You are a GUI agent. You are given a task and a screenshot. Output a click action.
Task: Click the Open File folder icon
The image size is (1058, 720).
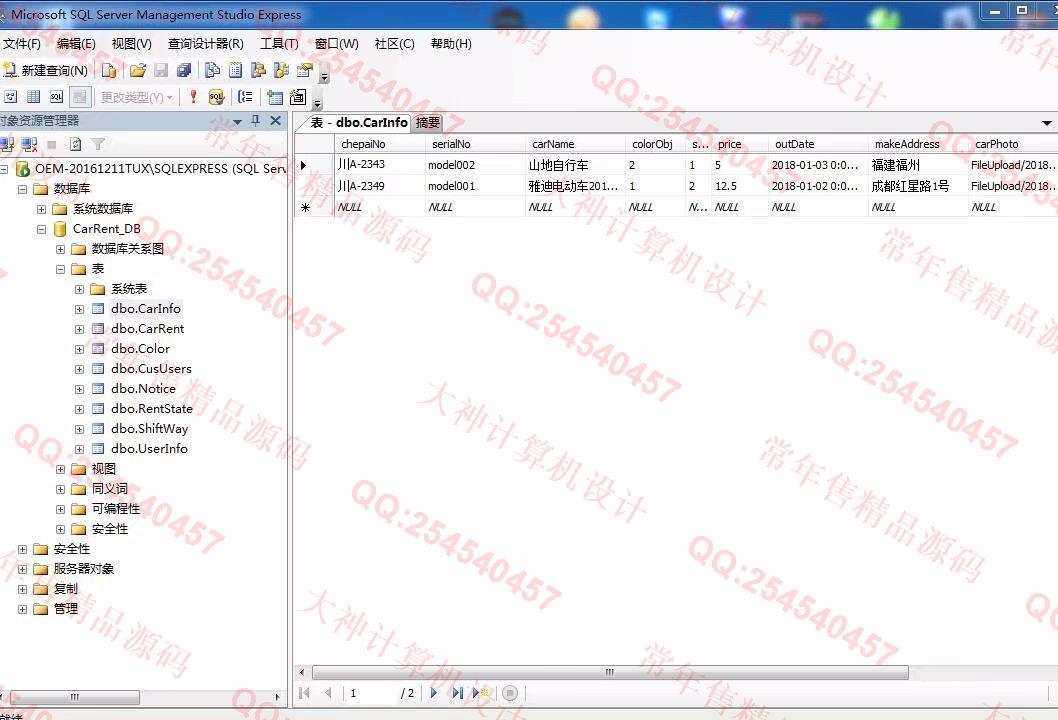138,70
